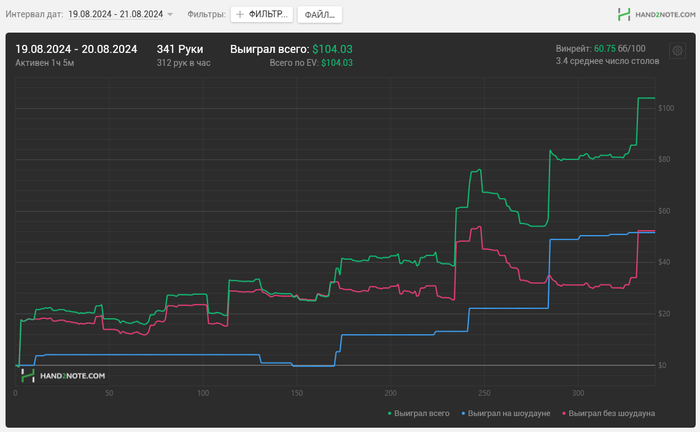Click the 3.4 среднее число столов text
700x432 pixels.
coord(607,61)
